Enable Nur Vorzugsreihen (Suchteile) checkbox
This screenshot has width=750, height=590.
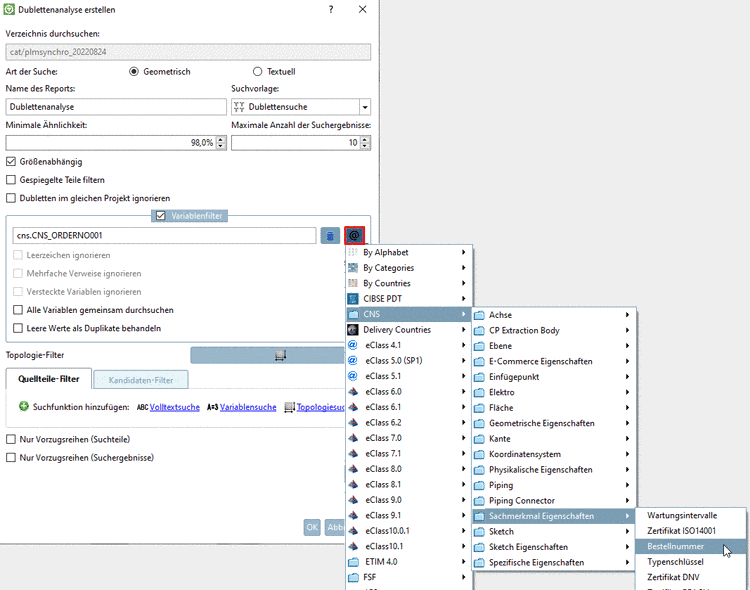[11, 439]
